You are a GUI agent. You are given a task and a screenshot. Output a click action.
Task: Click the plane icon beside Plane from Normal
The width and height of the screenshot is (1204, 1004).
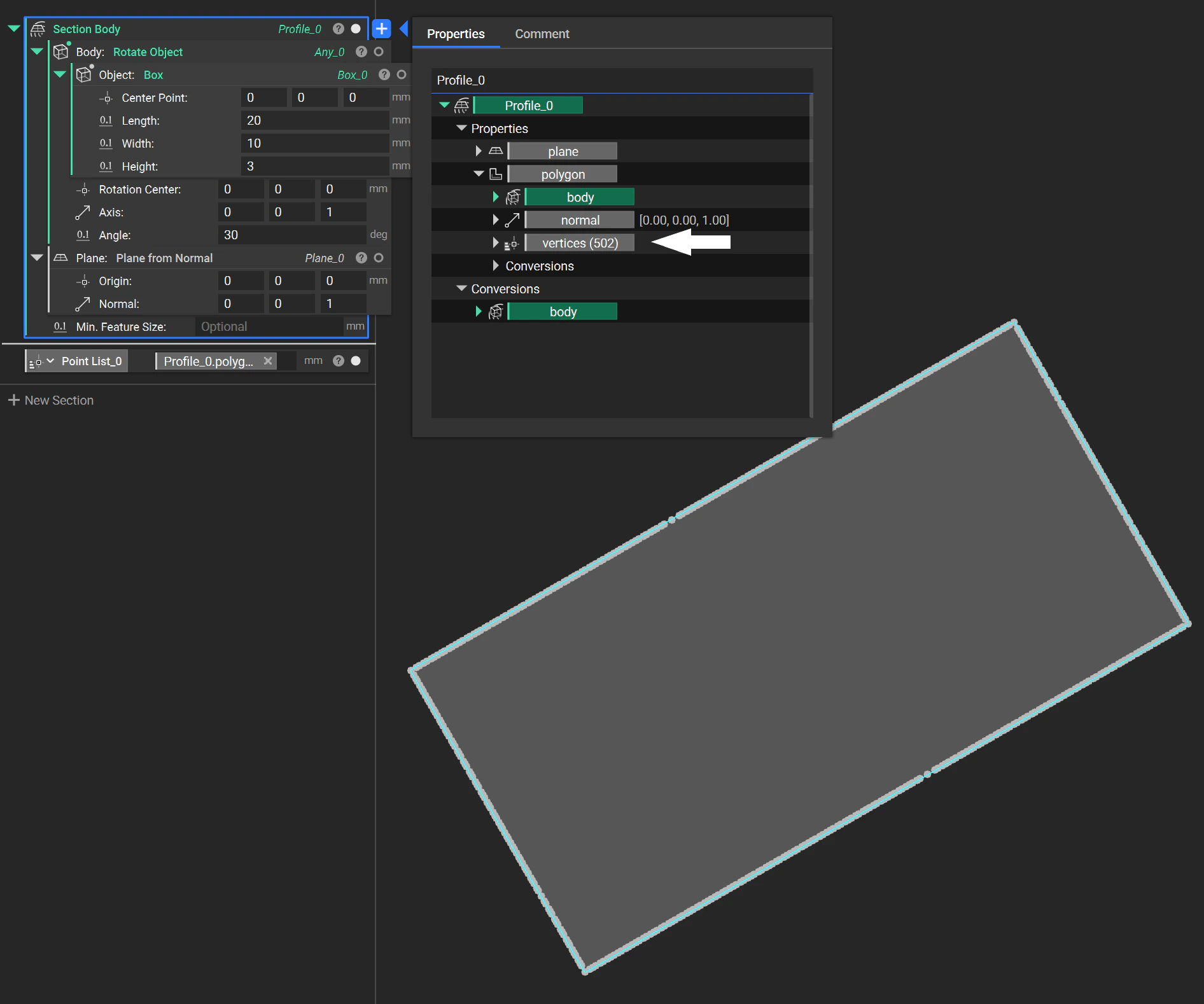[62, 258]
